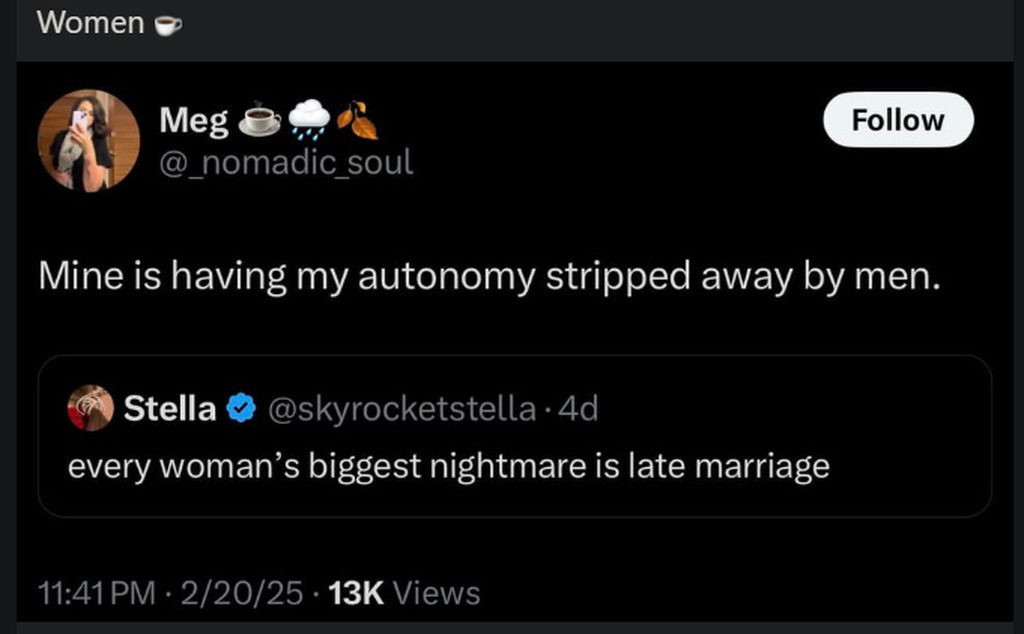Screen dimensions: 1024x634
Task: Click the coffee cup emoji beside Meg
Action: coord(260,120)
